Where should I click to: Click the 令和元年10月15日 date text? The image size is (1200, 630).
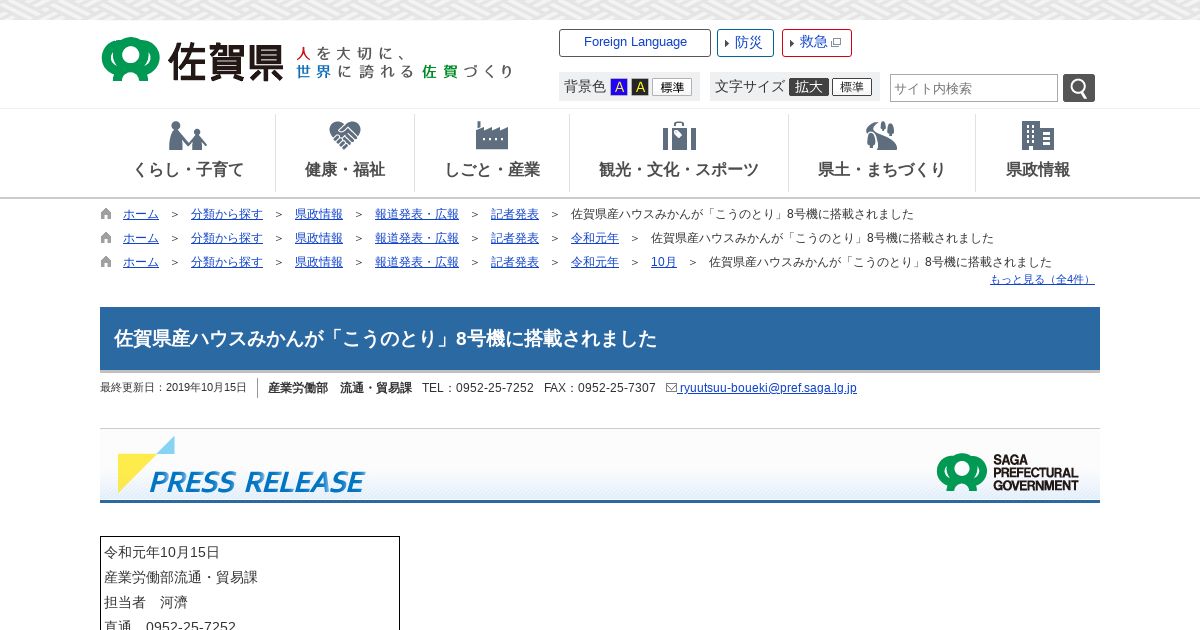tap(162, 552)
